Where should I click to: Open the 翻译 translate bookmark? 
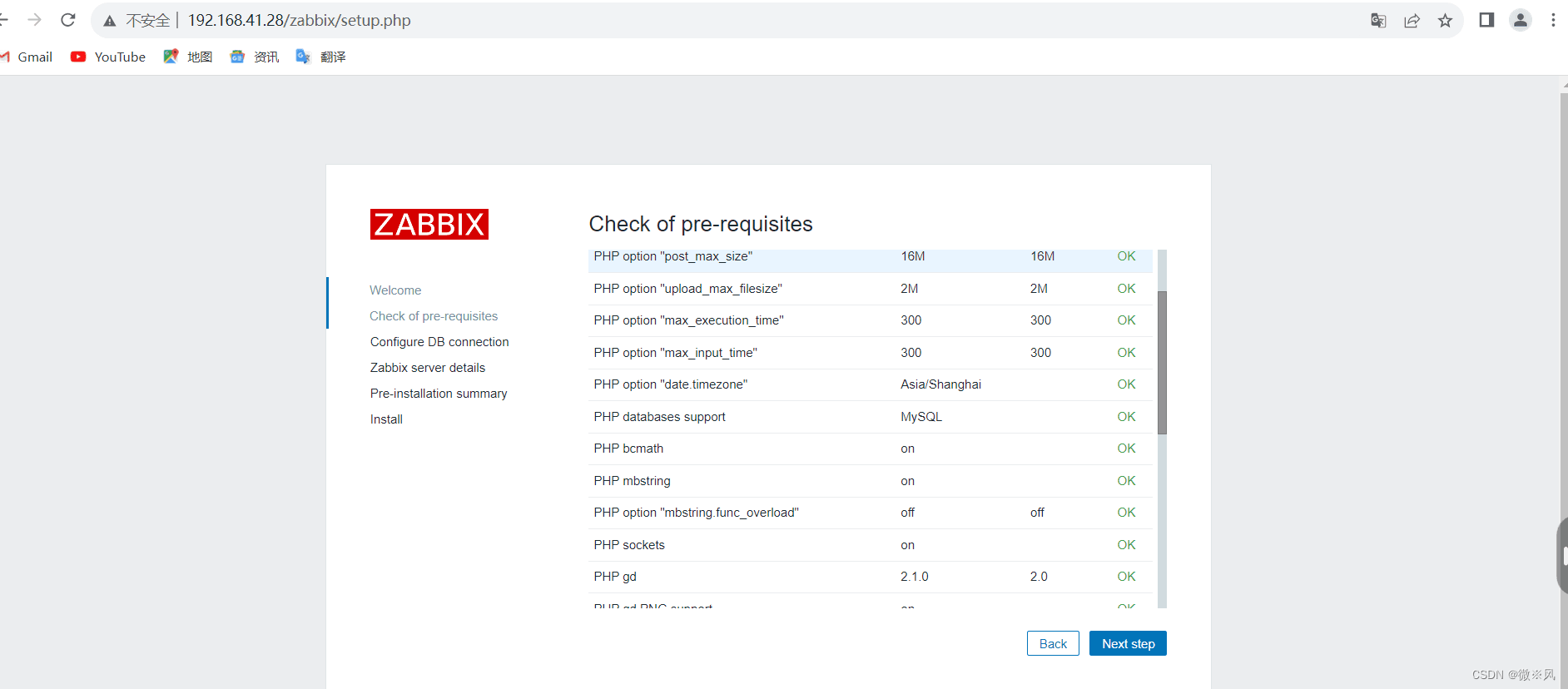pos(321,57)
